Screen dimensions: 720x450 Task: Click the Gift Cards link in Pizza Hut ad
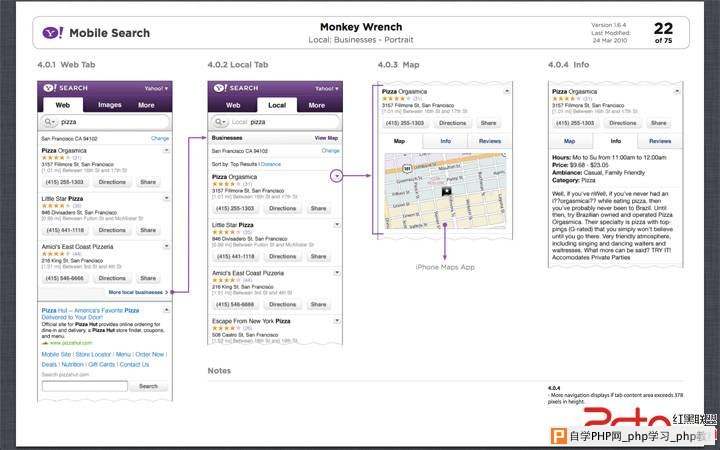coord(101,365)
